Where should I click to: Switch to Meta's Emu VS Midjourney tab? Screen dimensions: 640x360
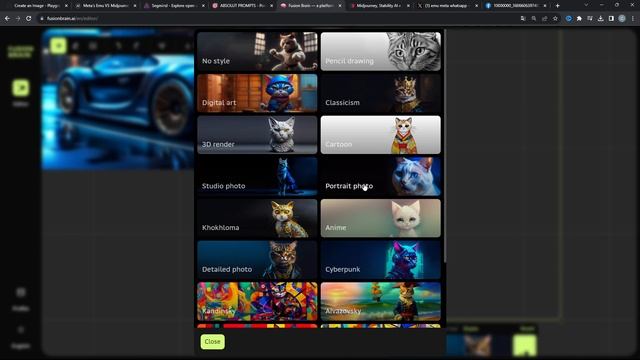(x=105, y=6)
